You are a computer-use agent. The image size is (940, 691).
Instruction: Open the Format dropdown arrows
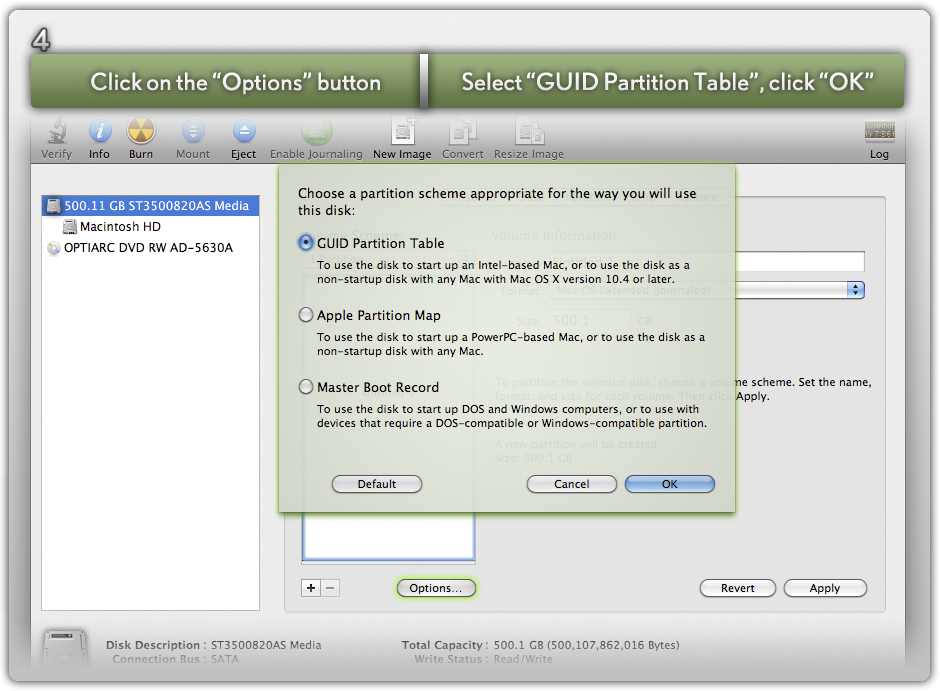[x=855, y=290]
